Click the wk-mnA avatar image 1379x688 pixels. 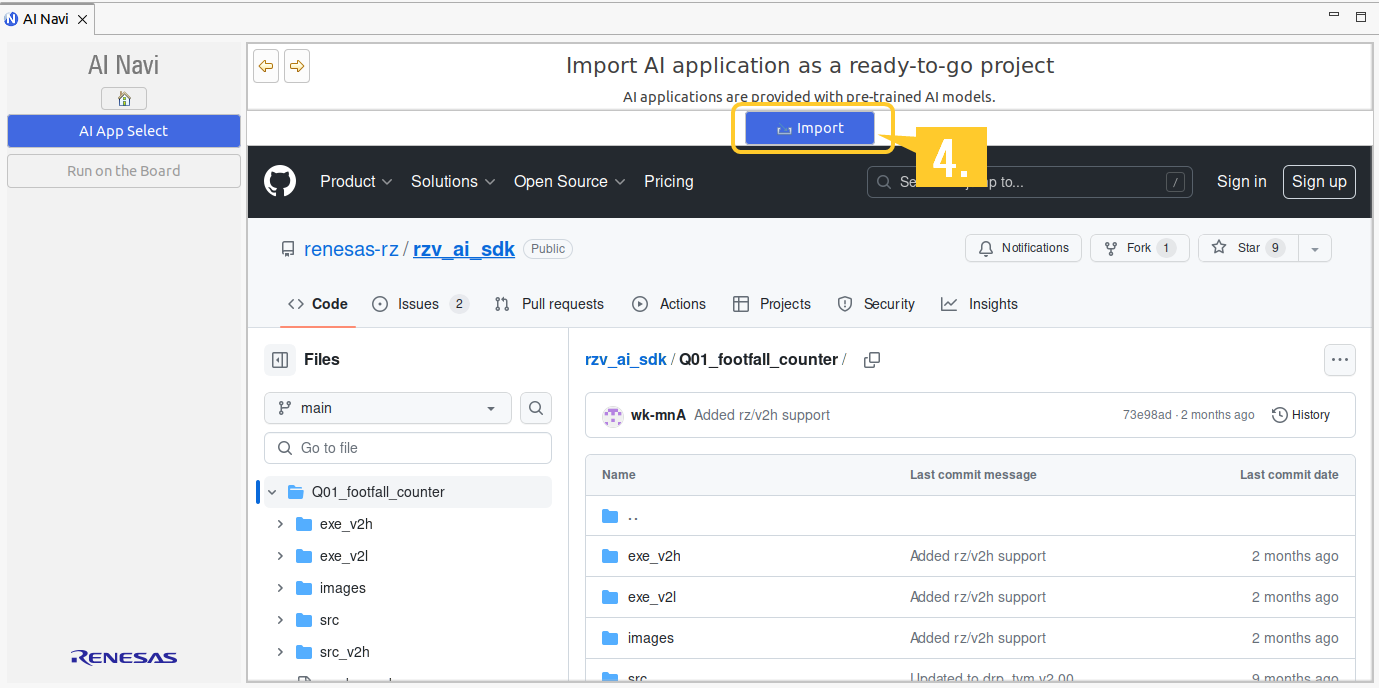click(613, 416)
